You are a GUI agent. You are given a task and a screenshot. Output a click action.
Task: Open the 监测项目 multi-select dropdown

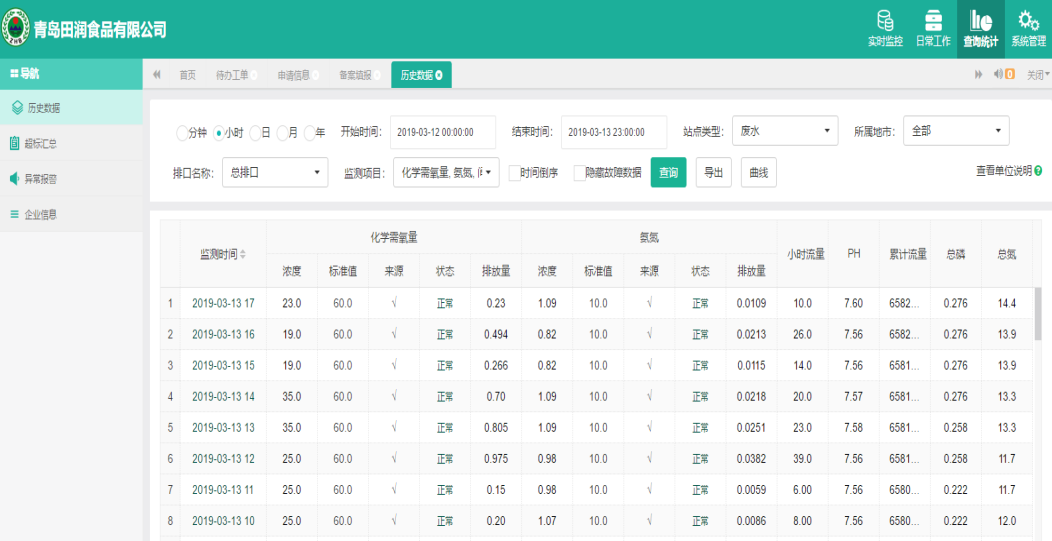click(x=446, y=173)
